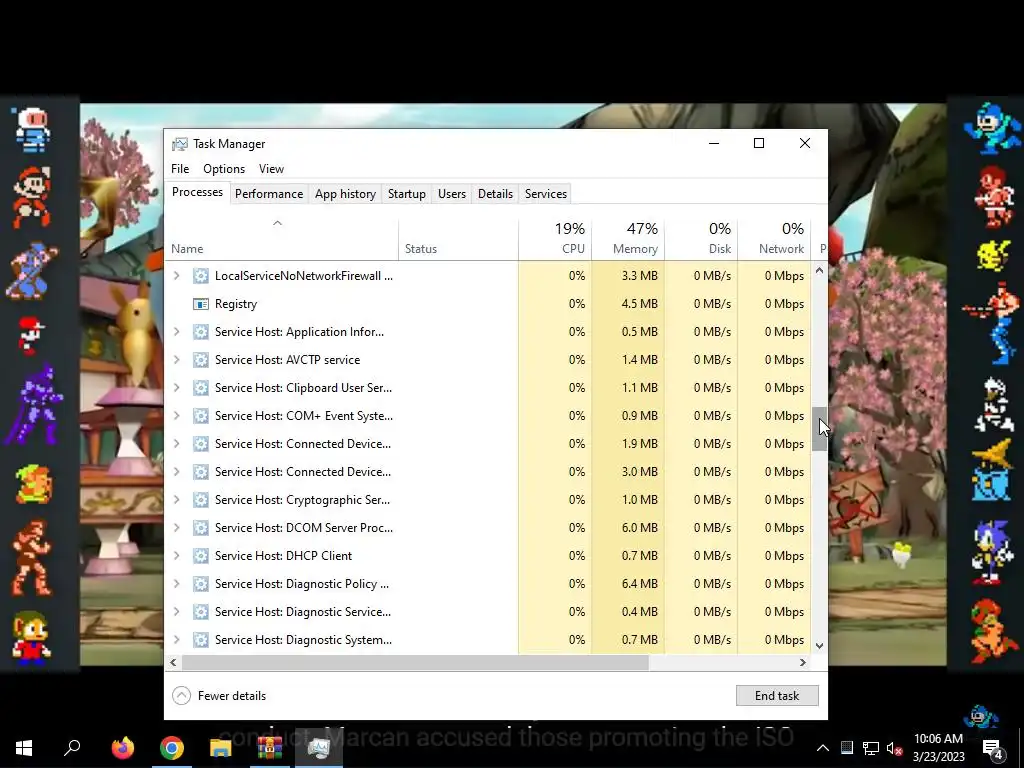The width and height of the screenshot is (1024, 768).
Task: Open the View menu
Action: 271,169
